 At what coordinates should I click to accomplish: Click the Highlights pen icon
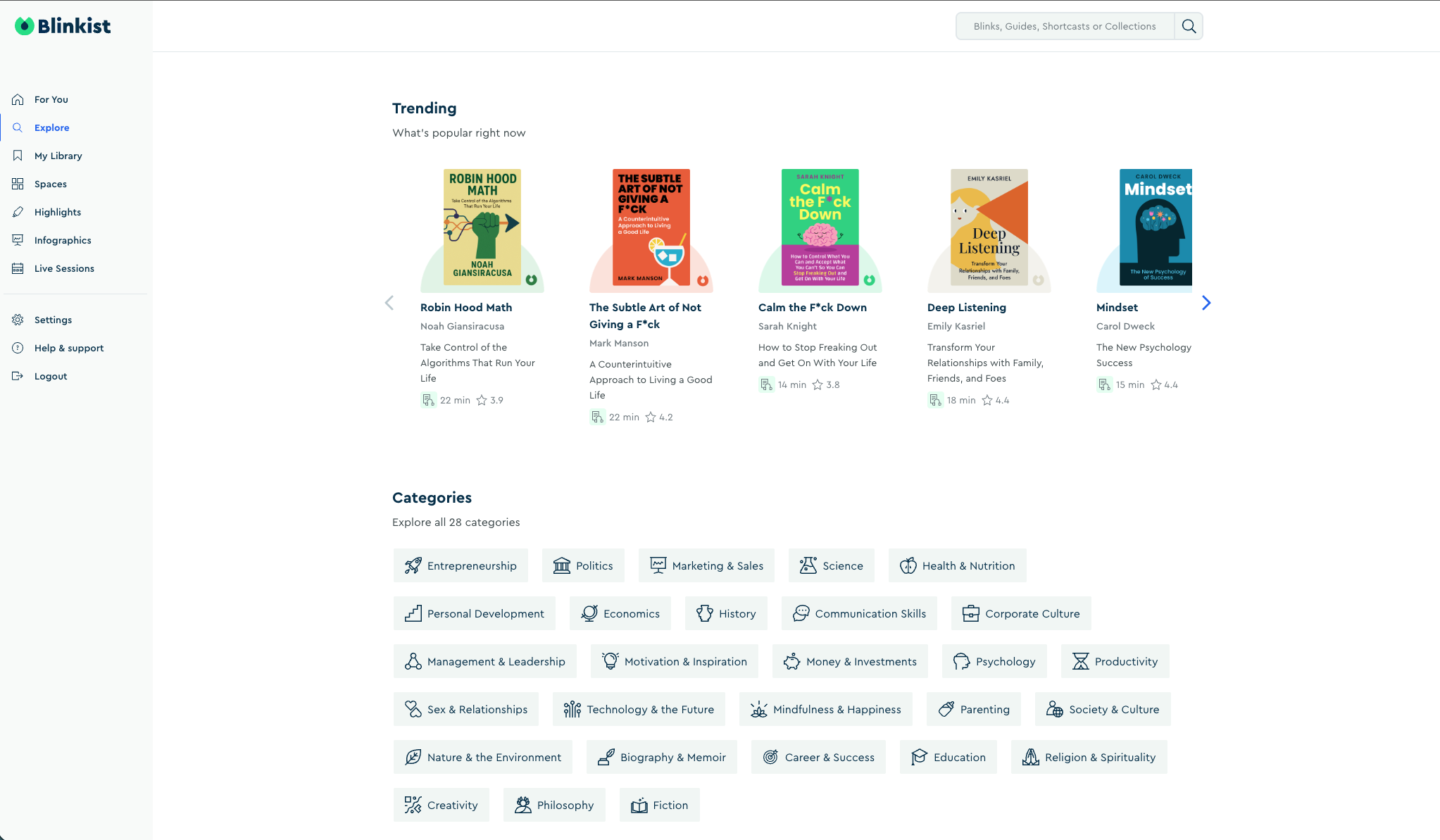(x=18, y=212)
